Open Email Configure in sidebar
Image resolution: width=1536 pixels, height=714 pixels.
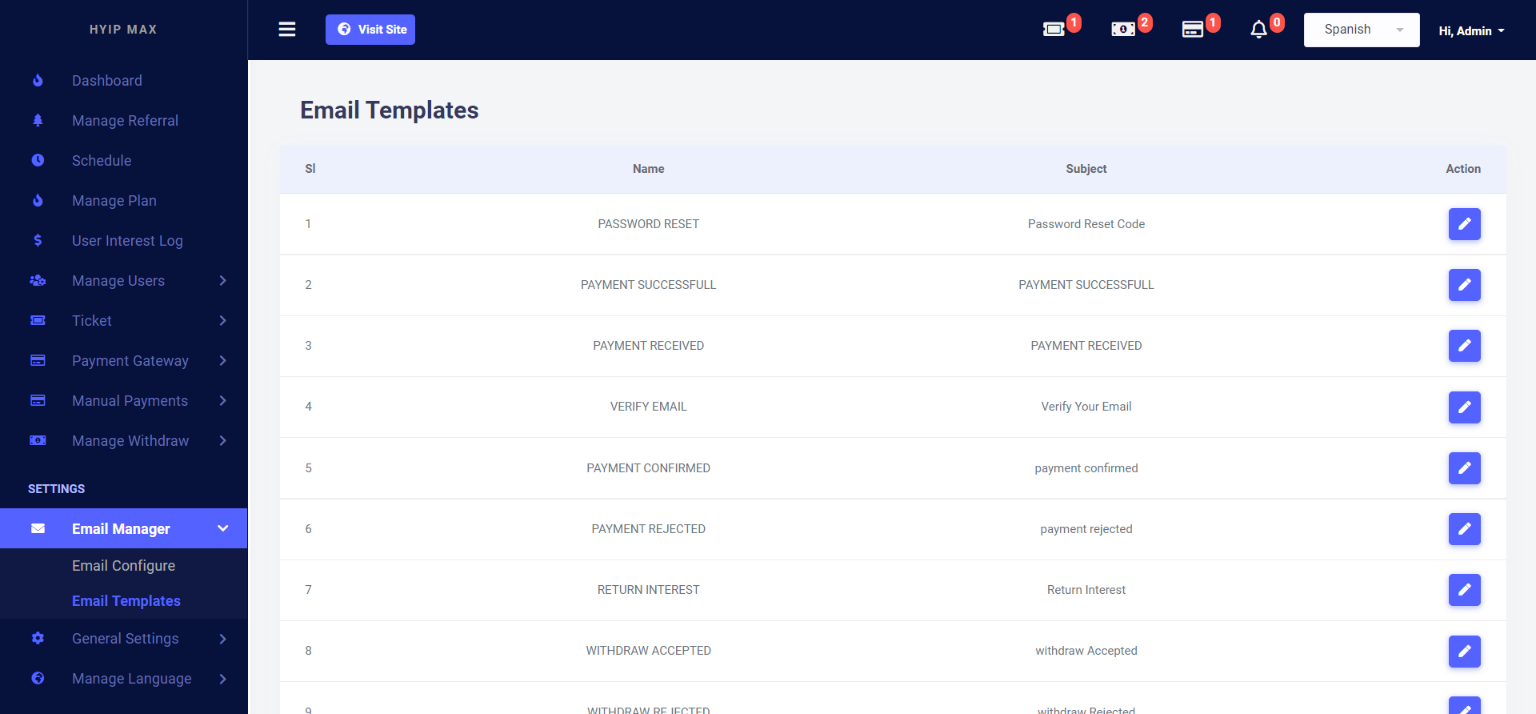pos(123,566)
